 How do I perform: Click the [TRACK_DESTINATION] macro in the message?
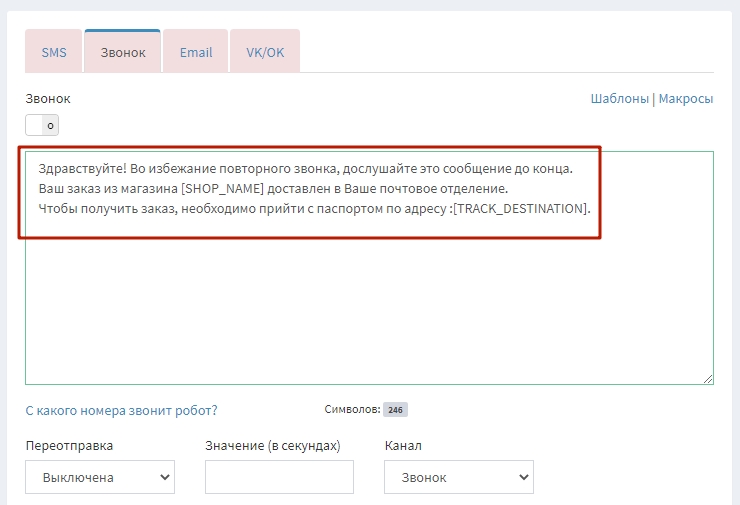click(520, 209)
